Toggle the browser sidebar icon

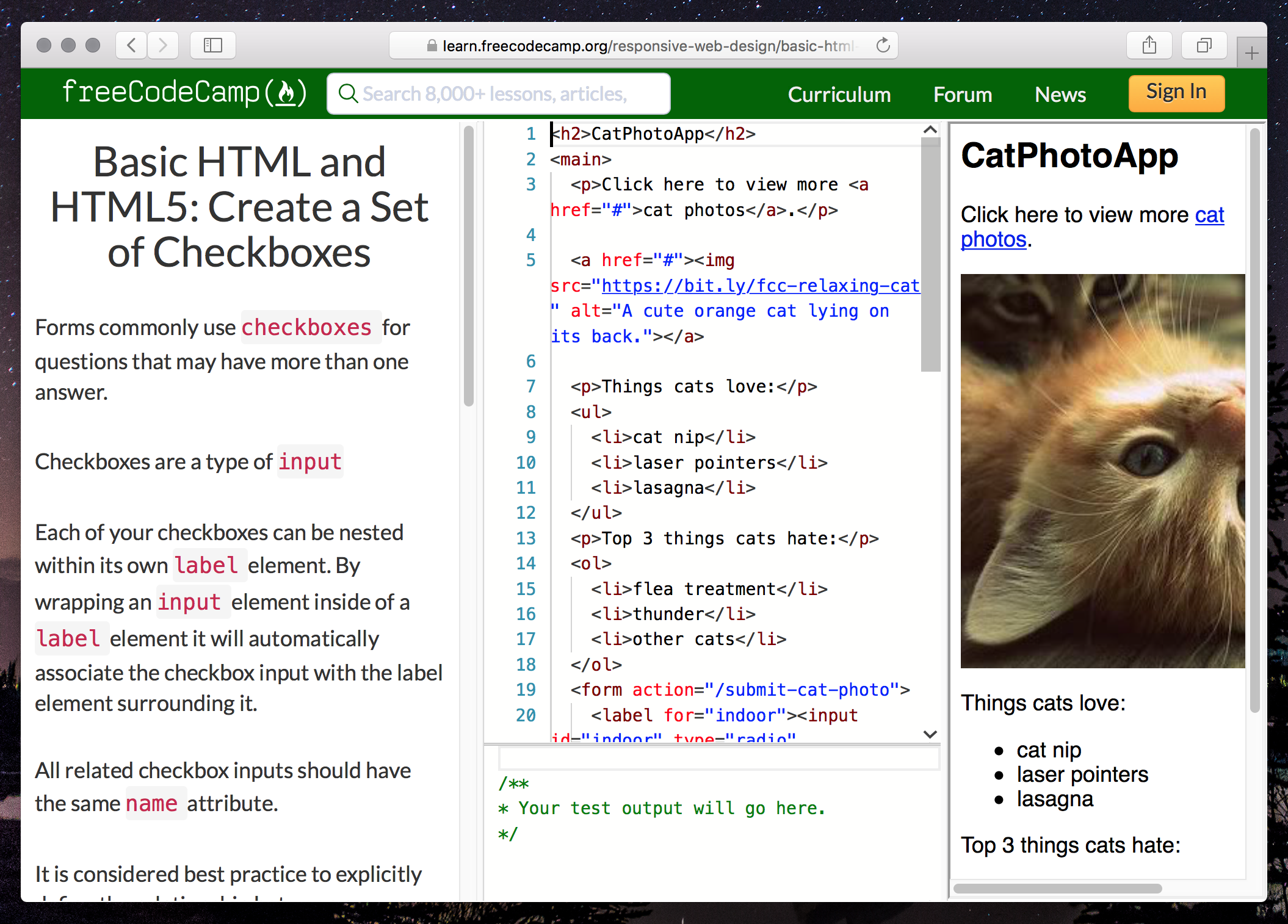click(212, 45)
